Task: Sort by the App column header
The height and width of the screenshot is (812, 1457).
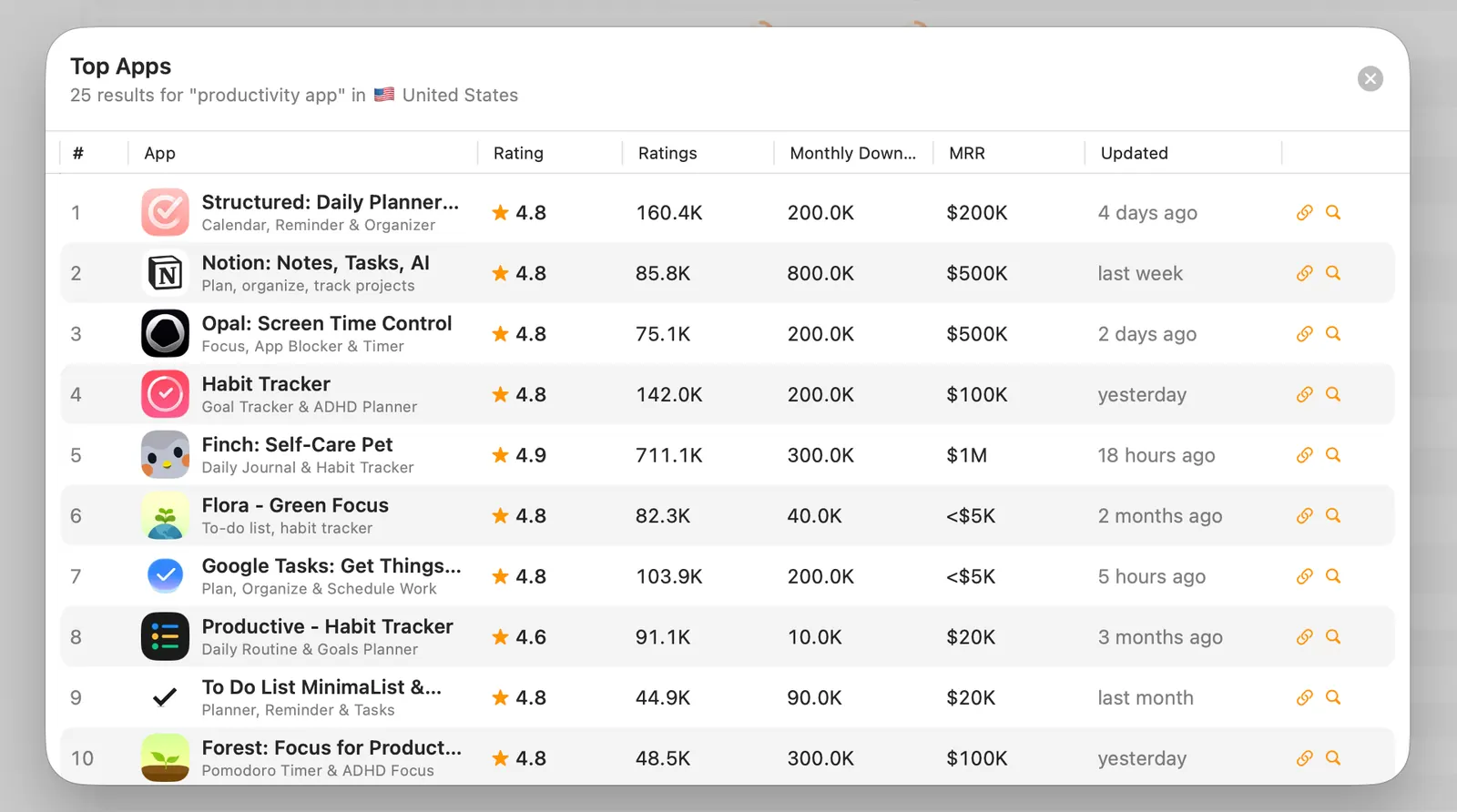Action: tap(159, 153)
